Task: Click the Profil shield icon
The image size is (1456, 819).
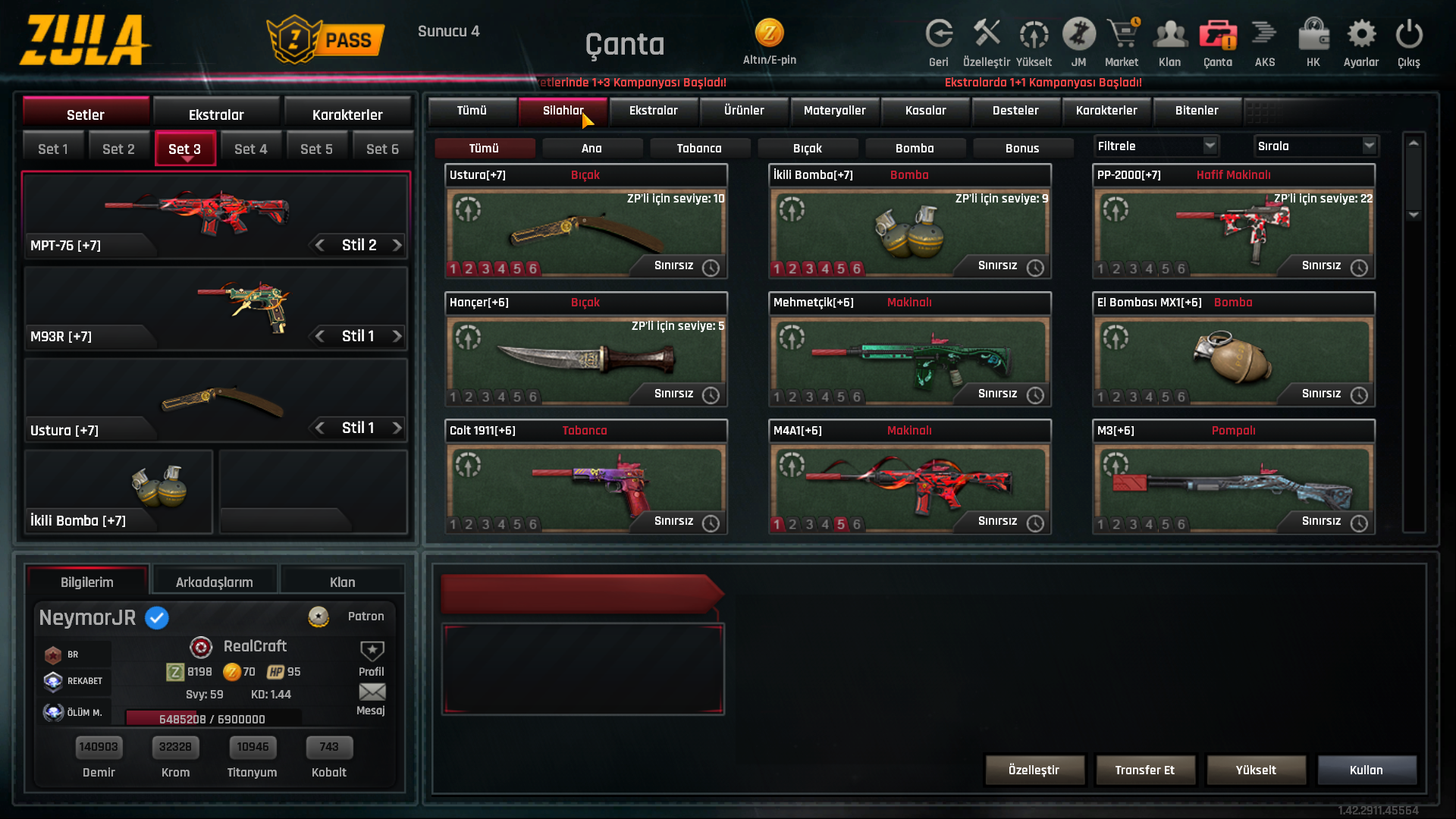Action: click(372, 651)
